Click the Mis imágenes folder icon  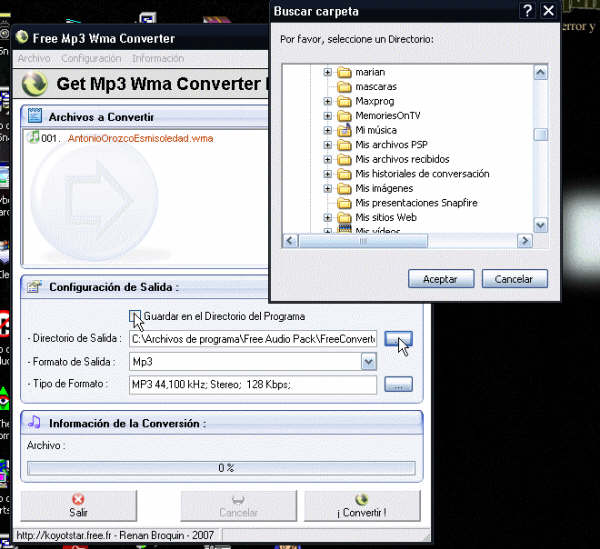coord(344,188)
